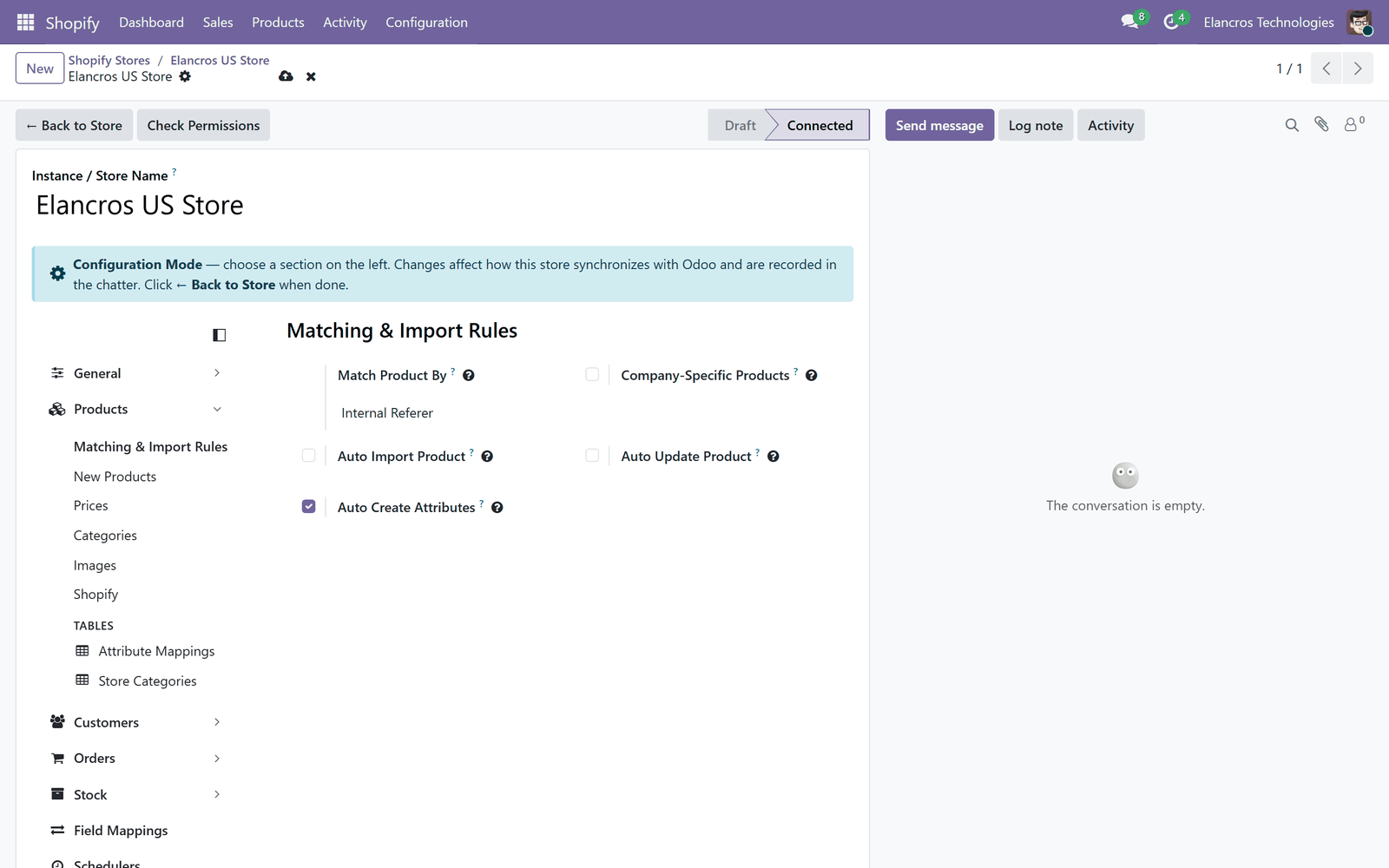Select the Matching & Import Rules section

pos(150,447)
